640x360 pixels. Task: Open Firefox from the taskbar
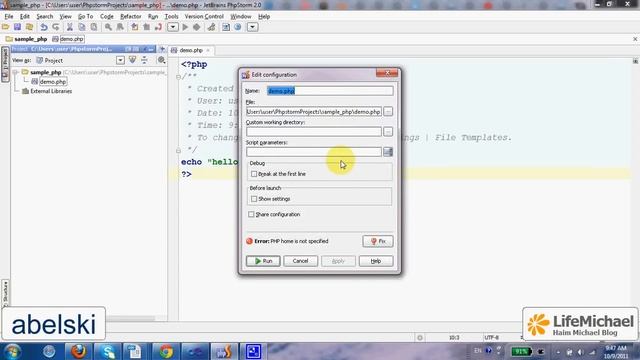point(78,351)
